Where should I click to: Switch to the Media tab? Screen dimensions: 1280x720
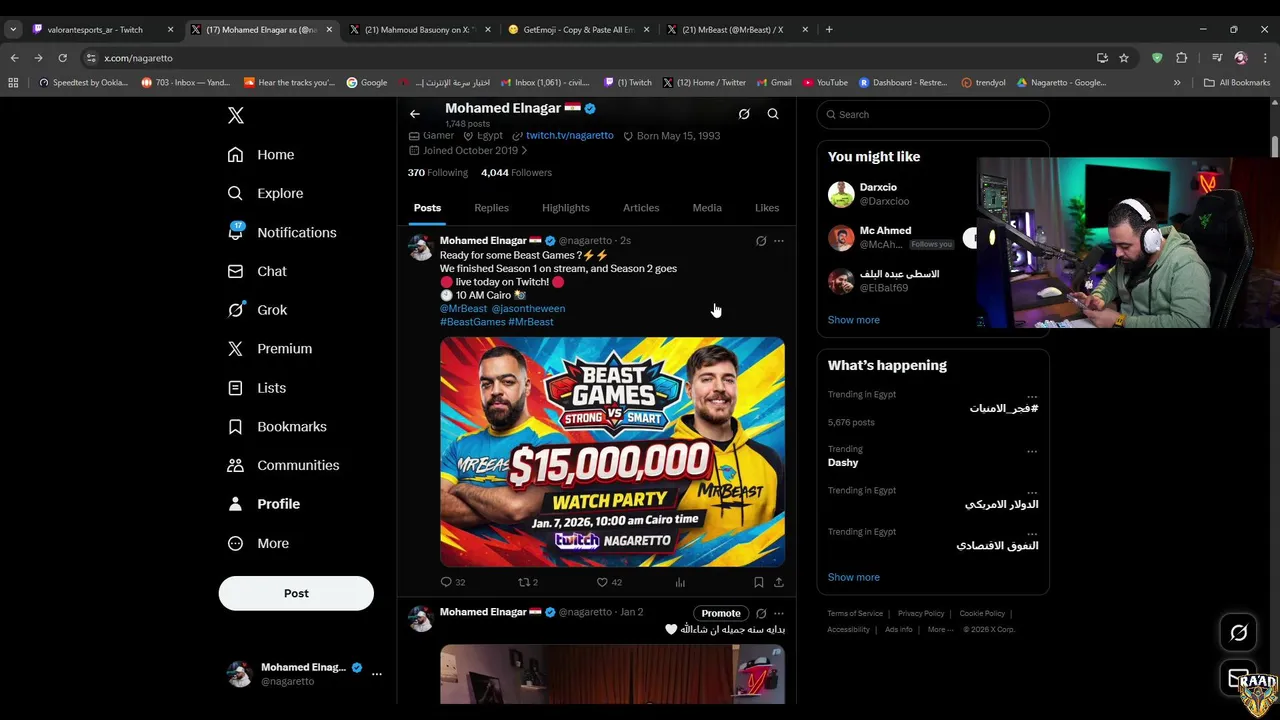tap(707, 208)
